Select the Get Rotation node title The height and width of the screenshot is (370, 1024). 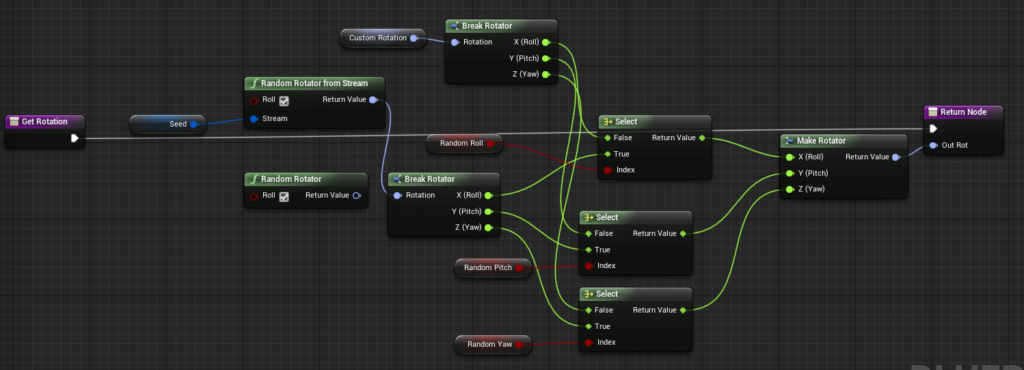pyautogui.click(x=44, y=121)
